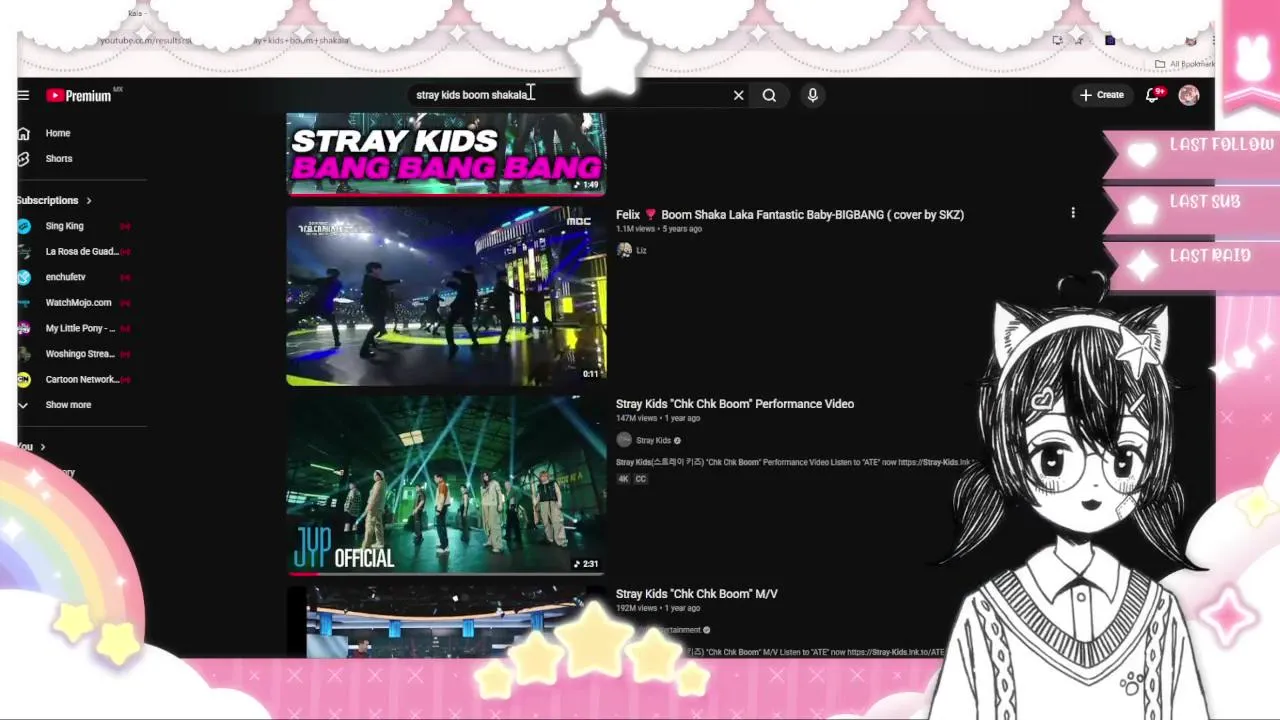Open the notifications bell
1280x720 pixels.
[1152, 95]
